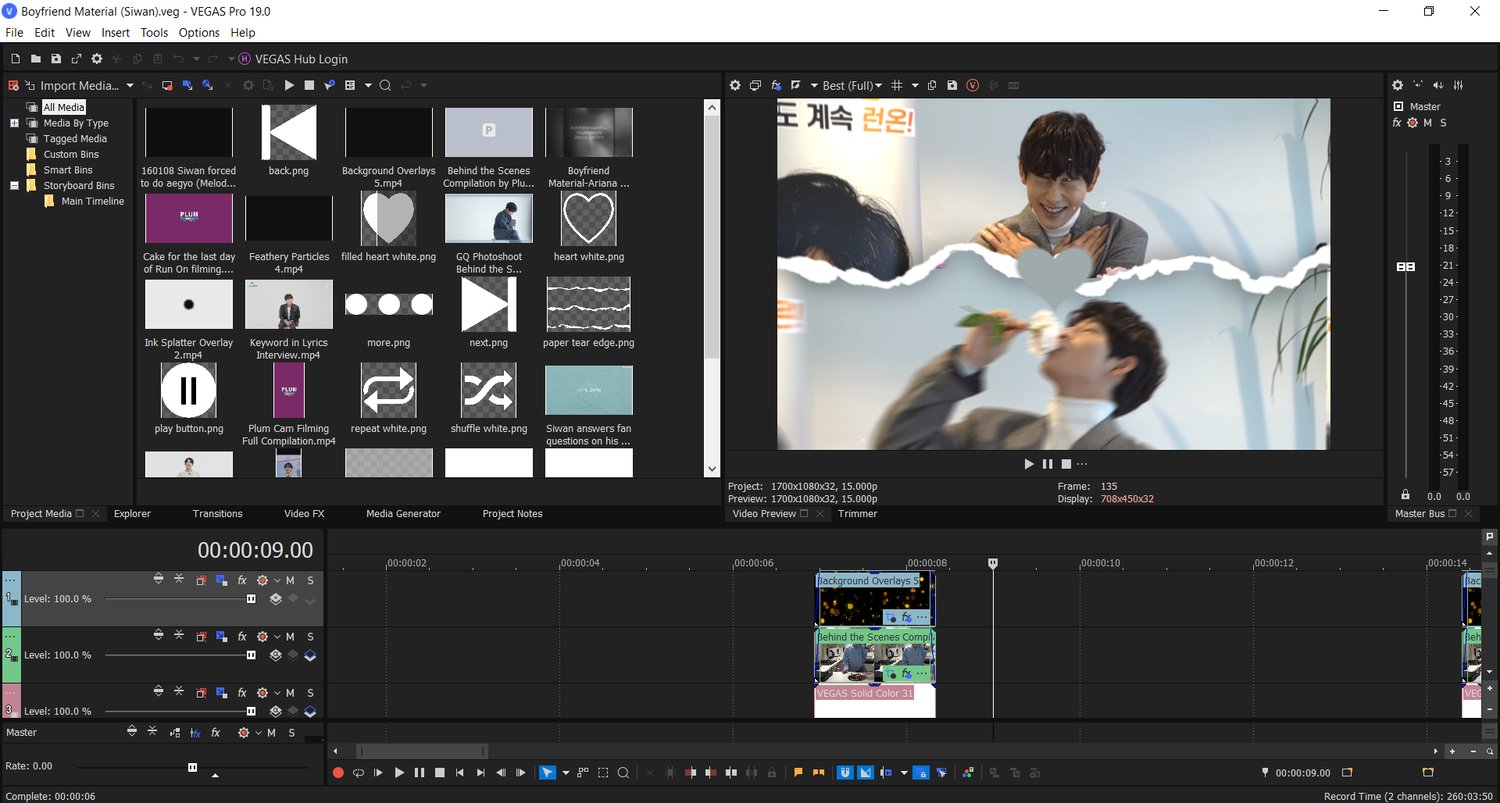Open the Import Media dropdown arrow
The image size is (1500, 803).
click(x=130, y=85)
